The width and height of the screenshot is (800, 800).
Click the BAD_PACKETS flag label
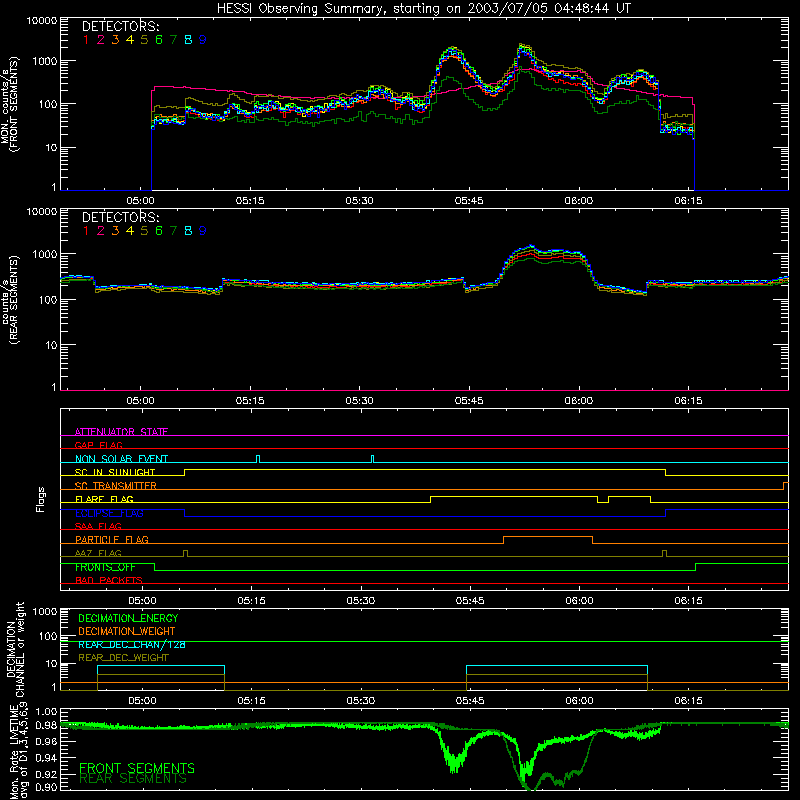[109, 580]
